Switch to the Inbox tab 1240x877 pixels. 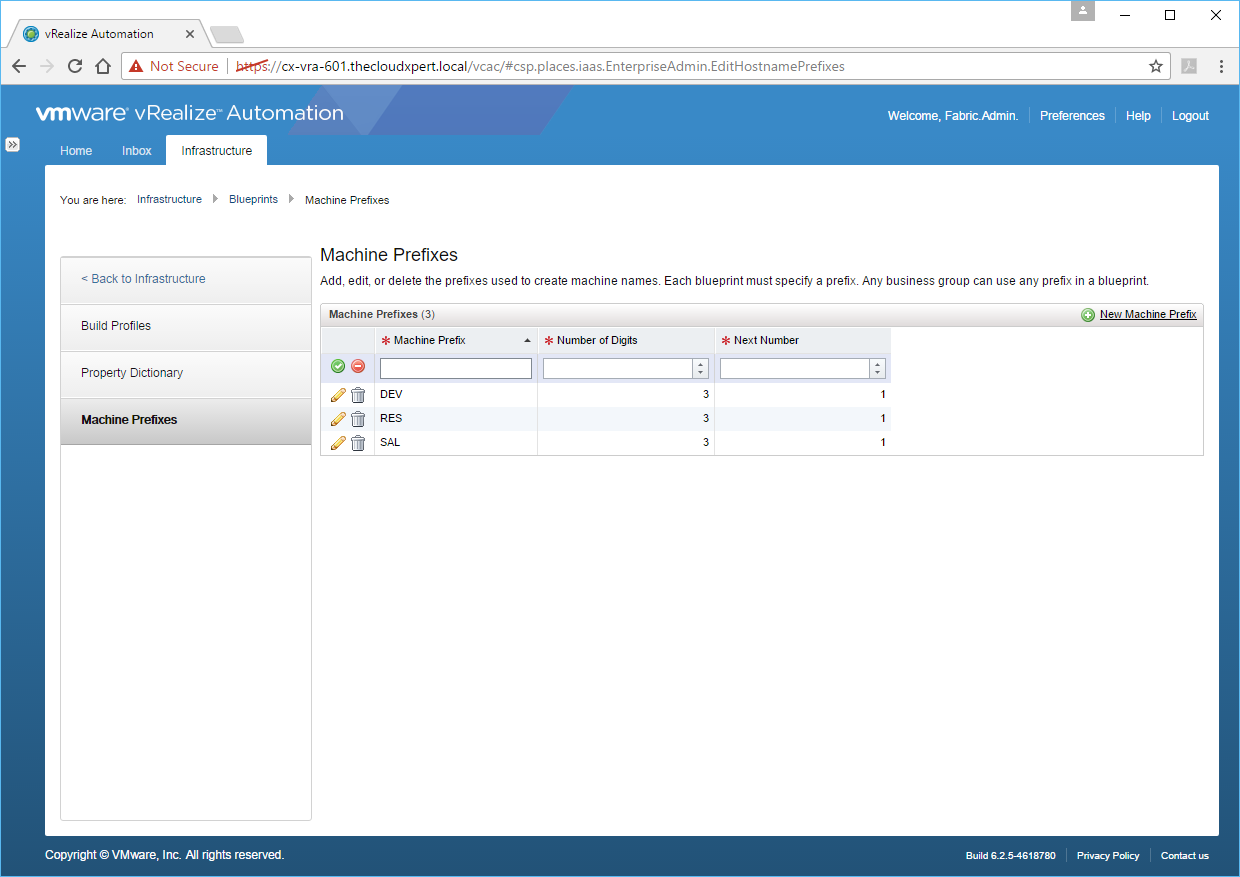click(137, 151)
